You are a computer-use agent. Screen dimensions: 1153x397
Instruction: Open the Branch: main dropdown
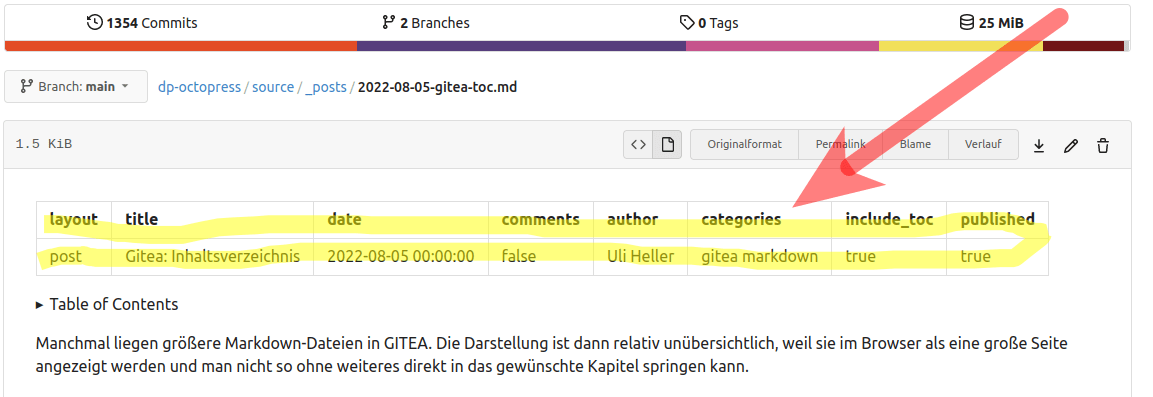click(x=76, y=86)
